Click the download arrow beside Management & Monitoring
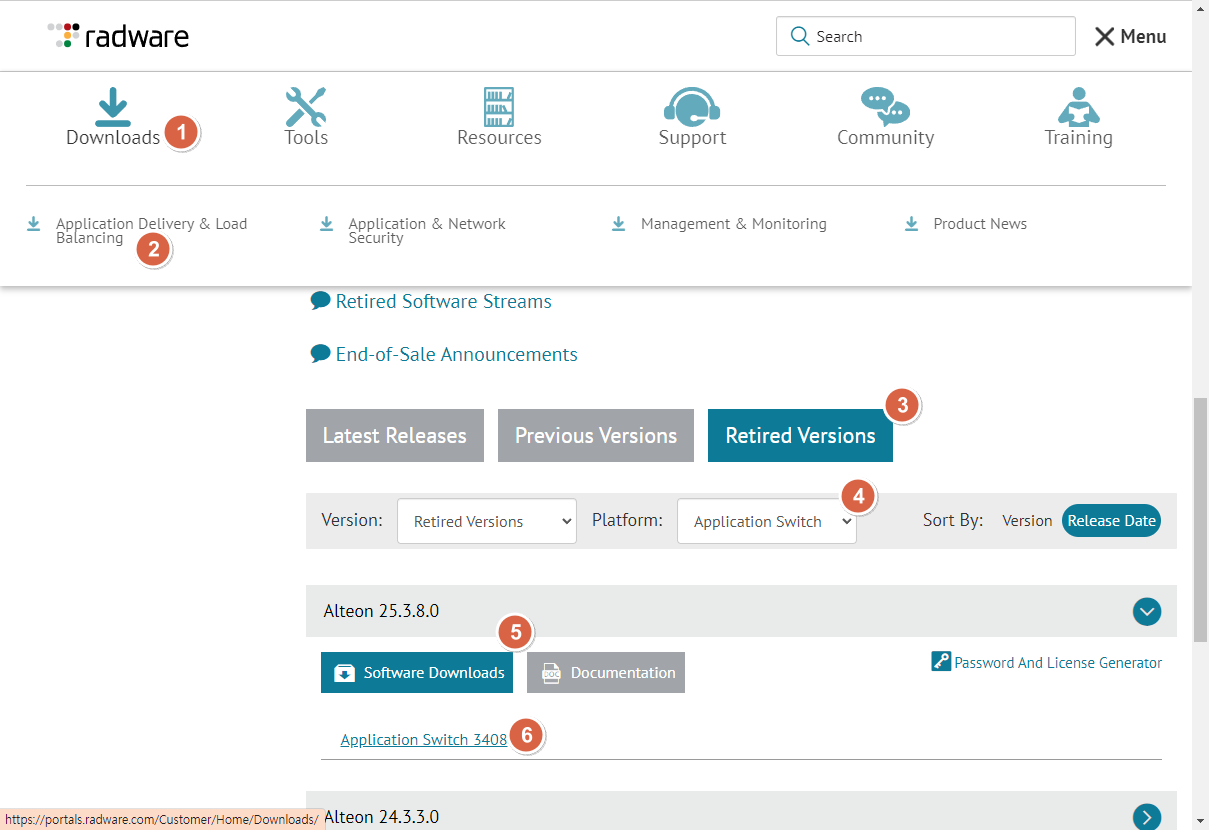 click(x=619, y=224)
